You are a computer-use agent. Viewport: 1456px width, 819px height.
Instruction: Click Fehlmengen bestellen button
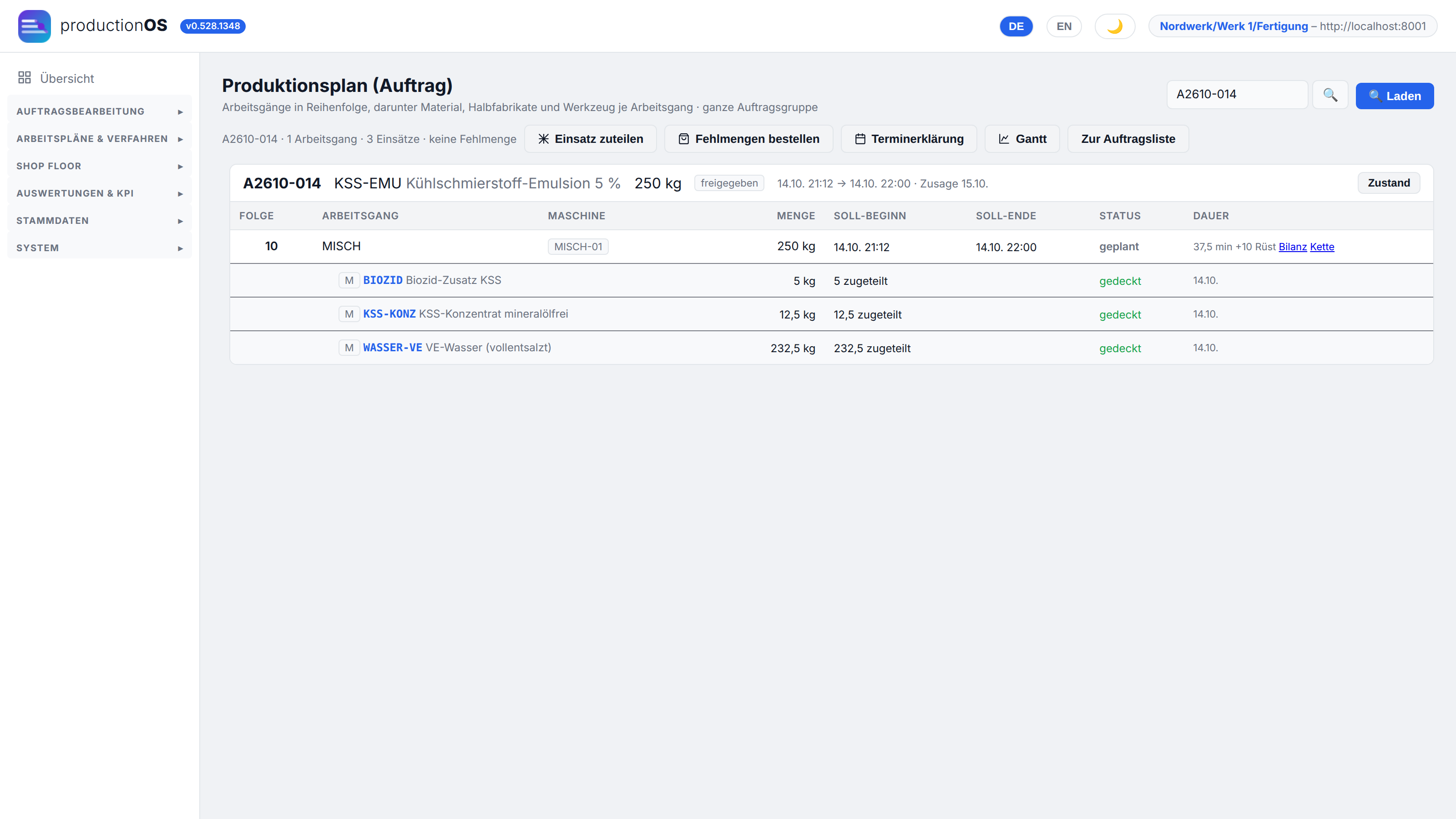click(748, 138)
